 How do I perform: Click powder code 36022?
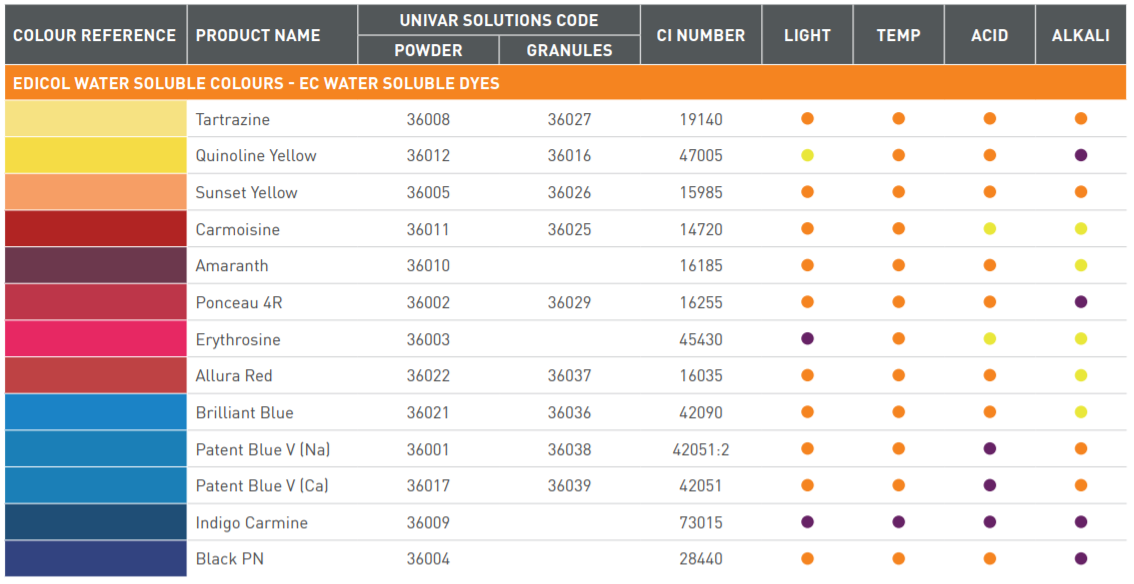428,376
